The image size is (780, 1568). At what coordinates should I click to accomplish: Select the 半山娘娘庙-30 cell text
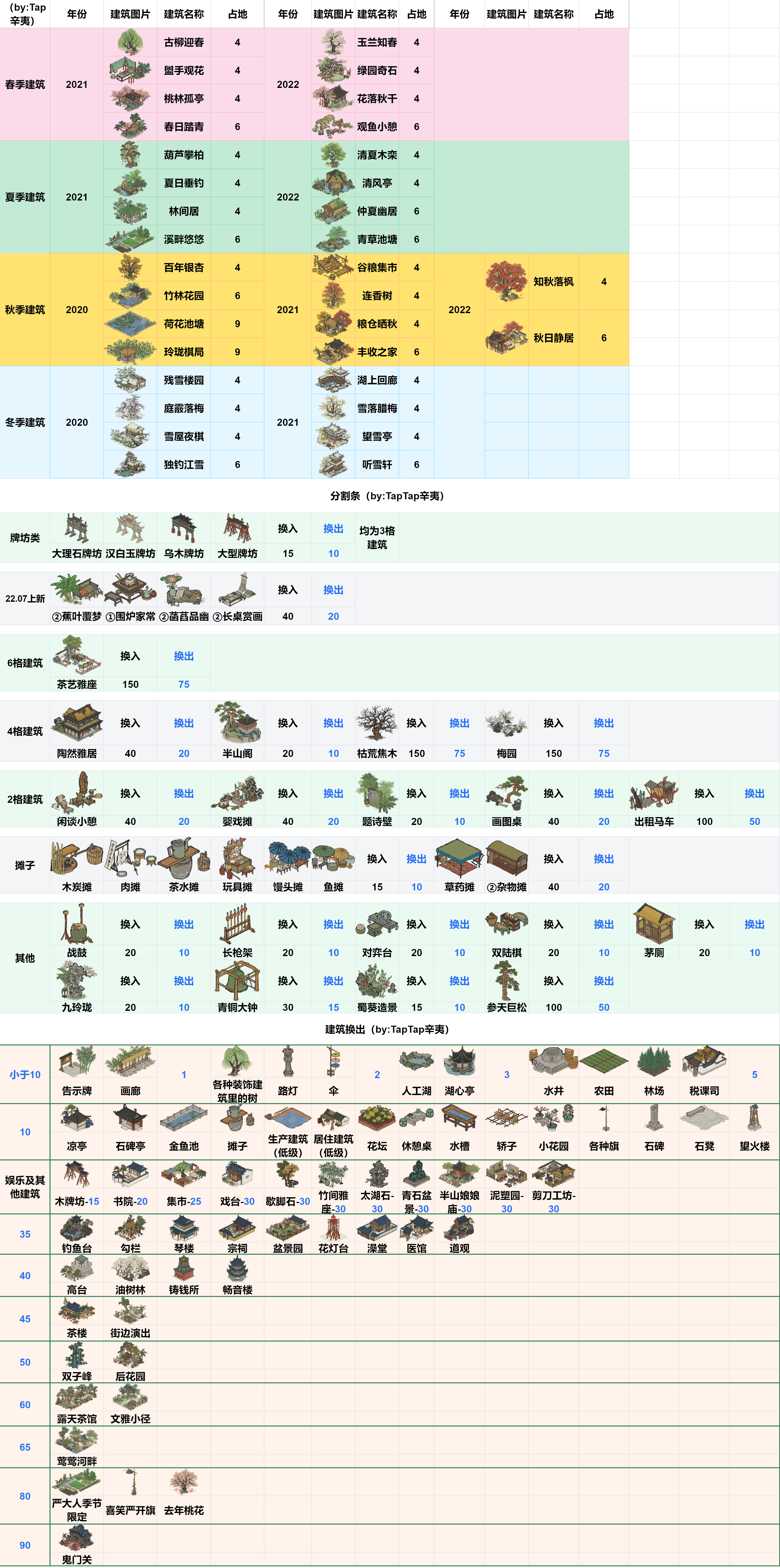click(x=460, y=1202)
